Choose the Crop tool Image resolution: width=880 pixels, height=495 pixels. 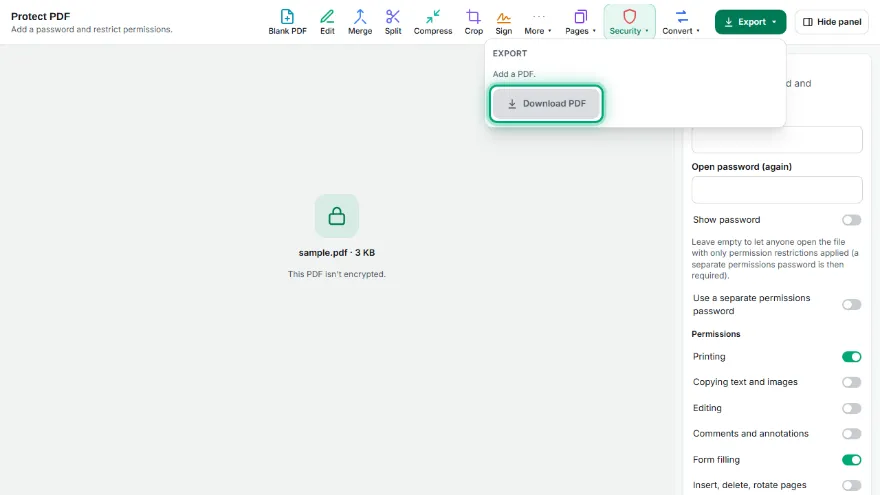(x=473, y=22)
